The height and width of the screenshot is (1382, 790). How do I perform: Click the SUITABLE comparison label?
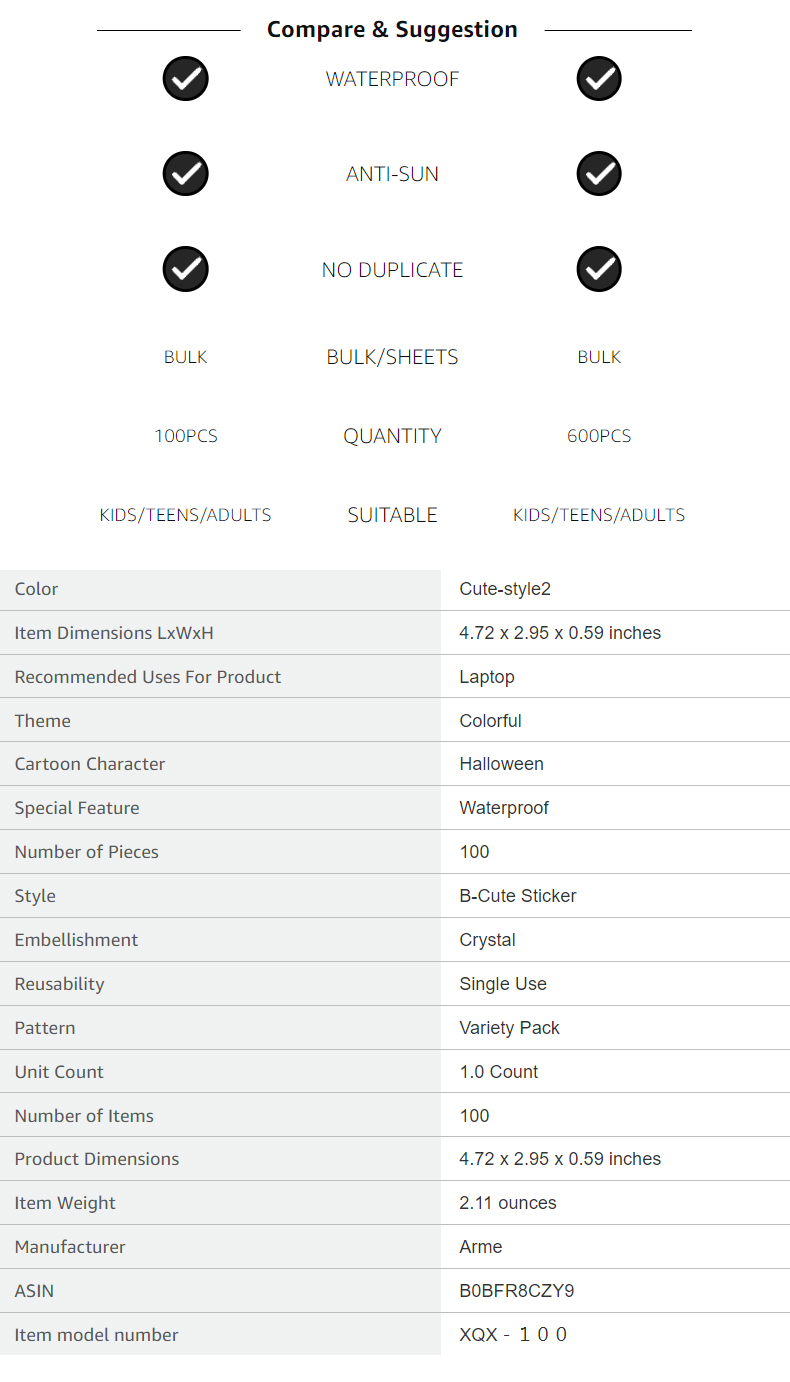[392, 515]
